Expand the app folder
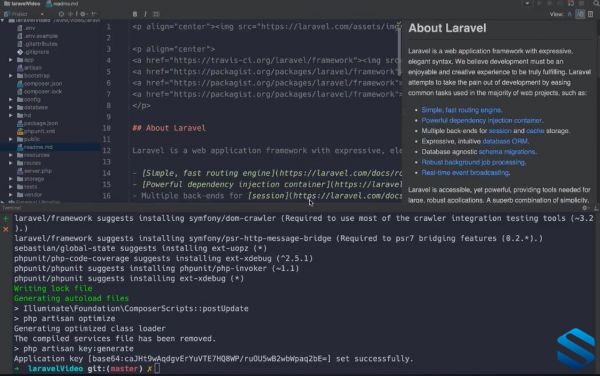The width and height of the screenshot is (600, 376). point(11,60)
